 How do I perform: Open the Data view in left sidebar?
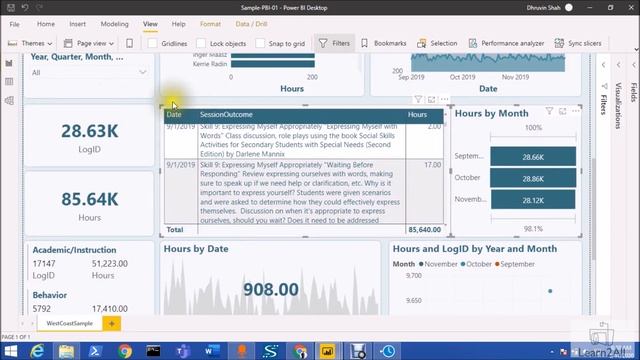(x=9, y=82)
